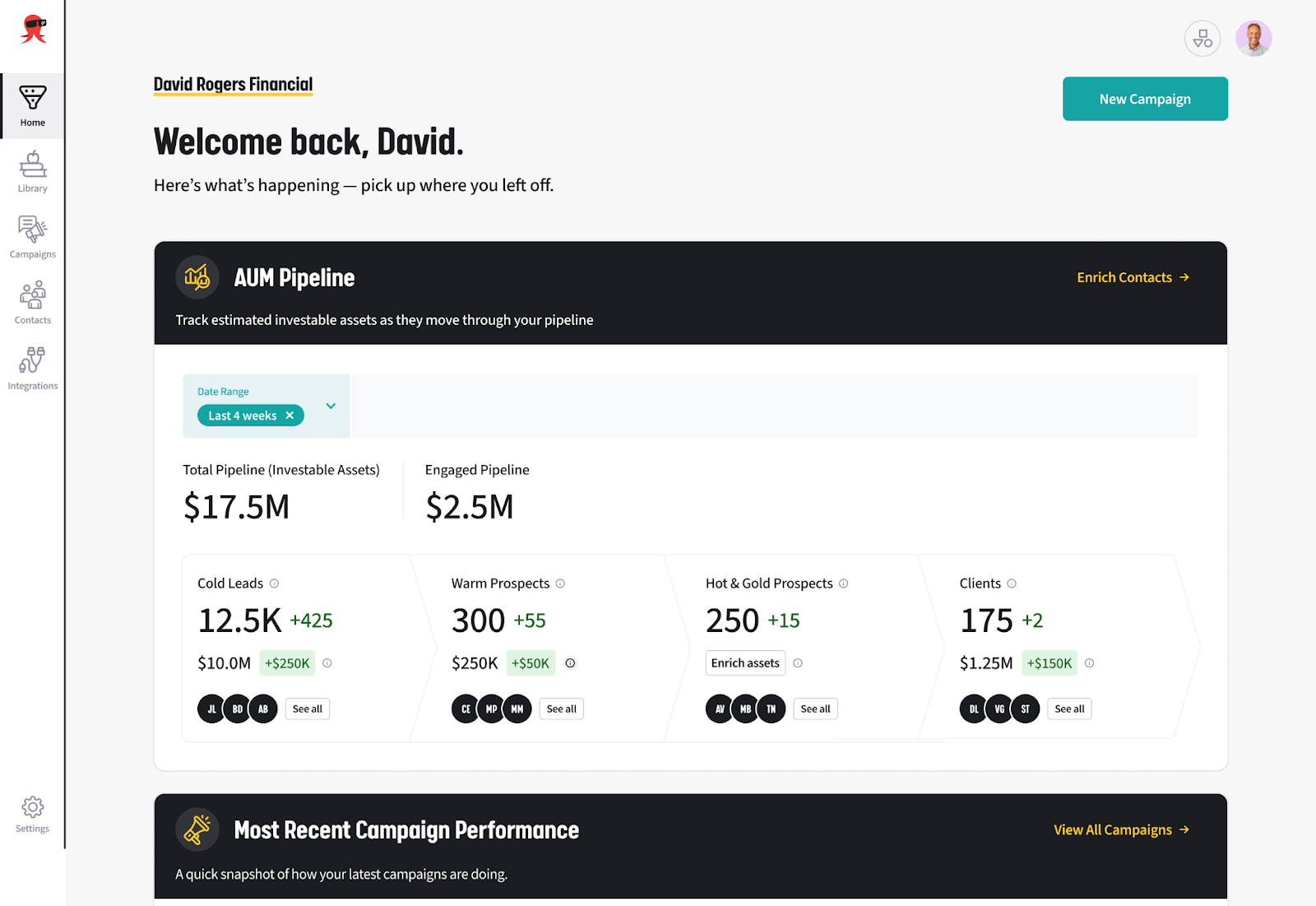Click the shapes icon near the avatar
Image resolution: width=1316 pixels, height=906 pixels.
tap(1202, 39)
